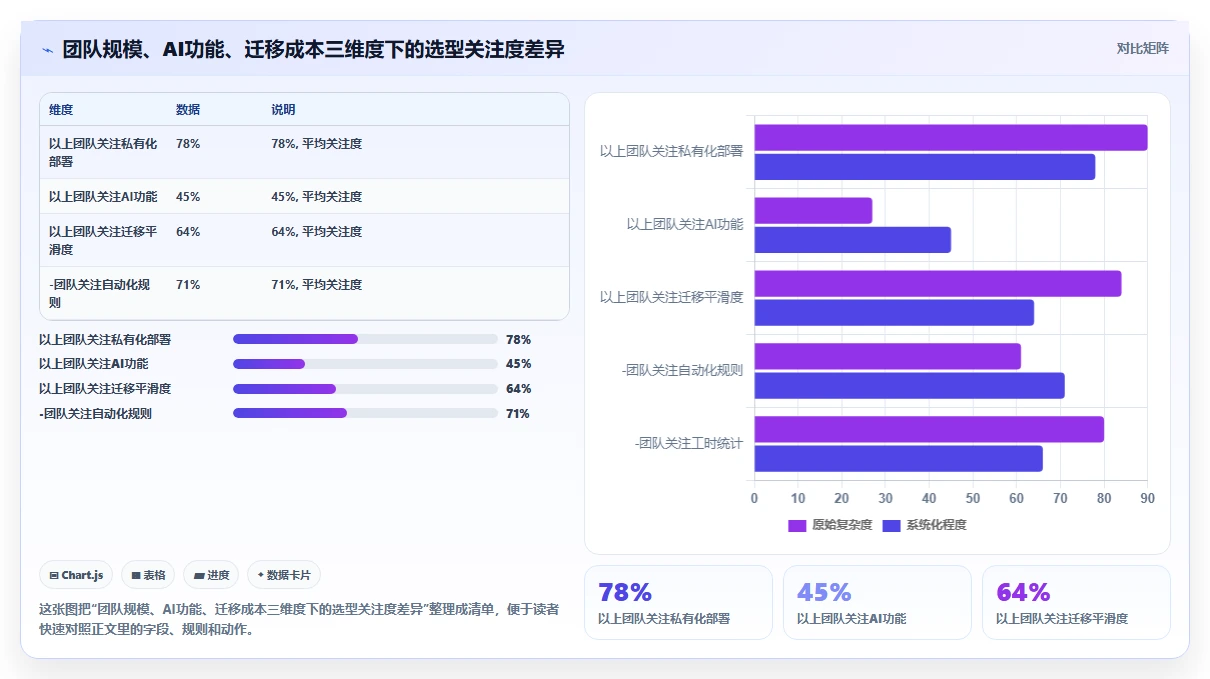Viewport: 1210px width, 679px height.
Task: Click table cell 71%, 平均关注度
Action: coord(317,285)
